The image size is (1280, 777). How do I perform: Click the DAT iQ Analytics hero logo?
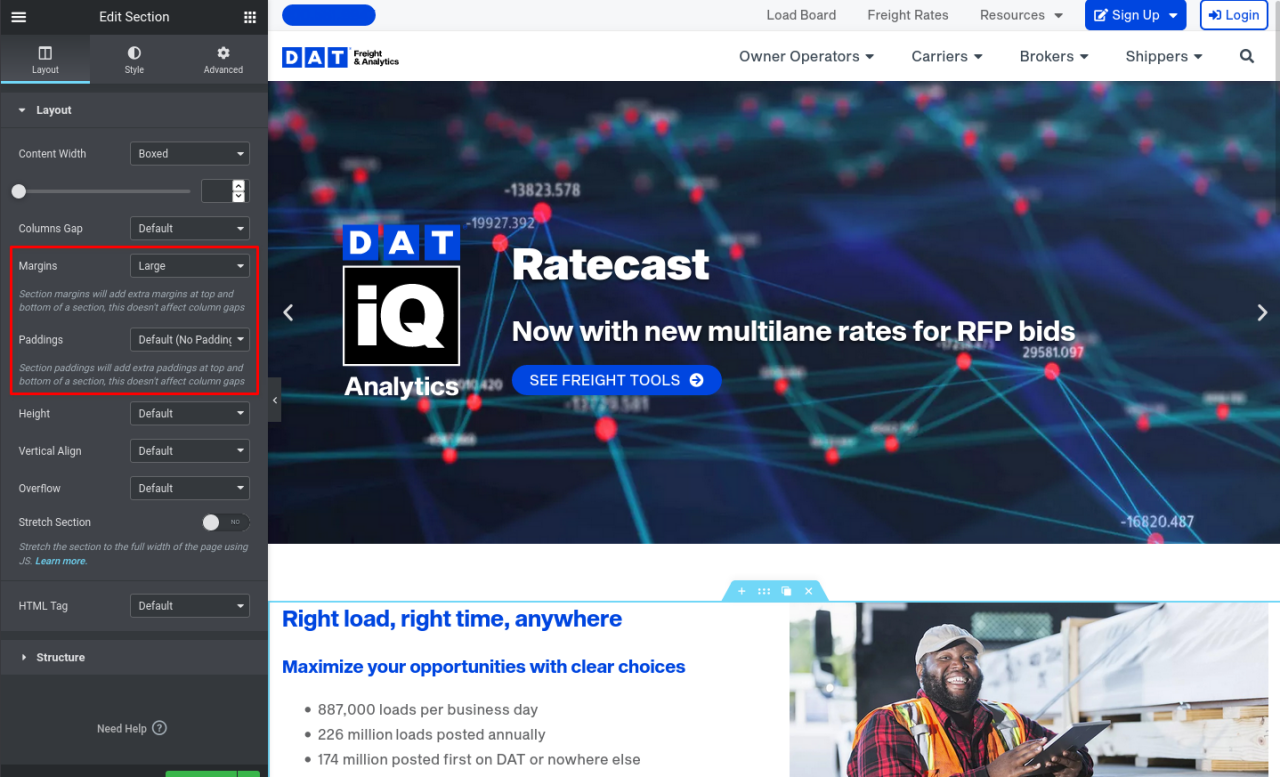(401, 312)
